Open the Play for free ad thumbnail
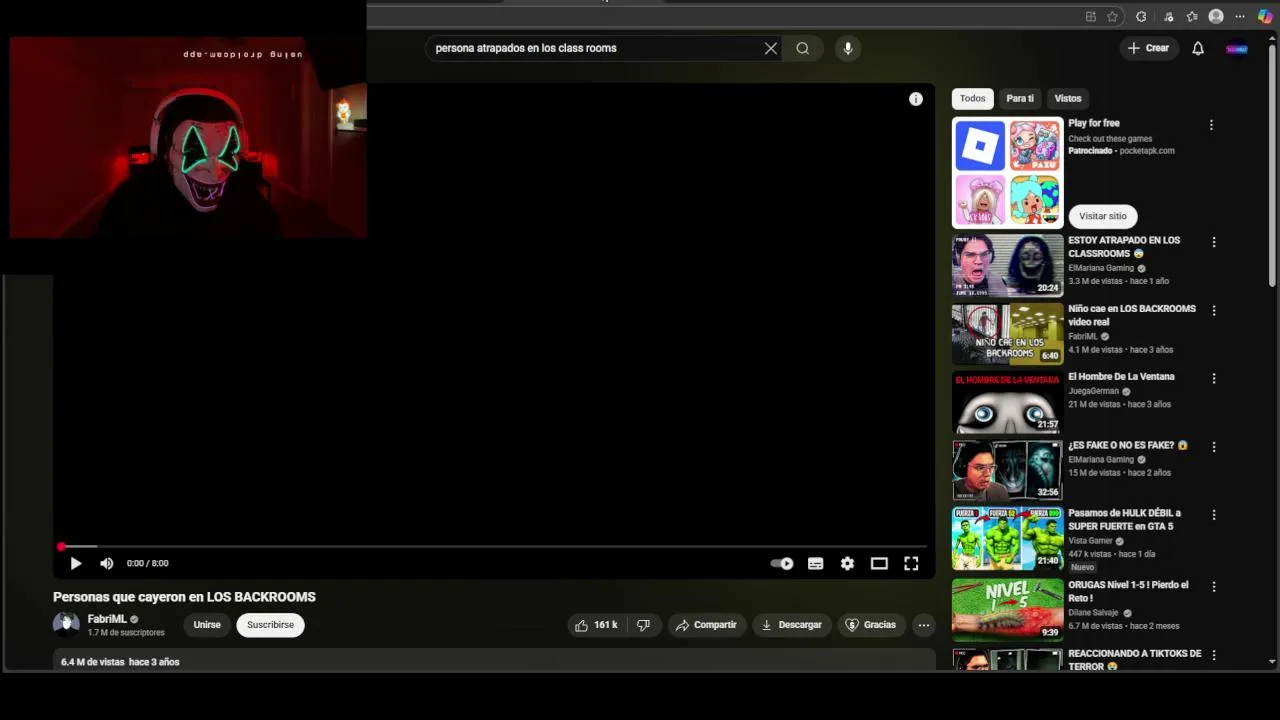This screenshot has width=1280, height=720. click(1007, 173)
